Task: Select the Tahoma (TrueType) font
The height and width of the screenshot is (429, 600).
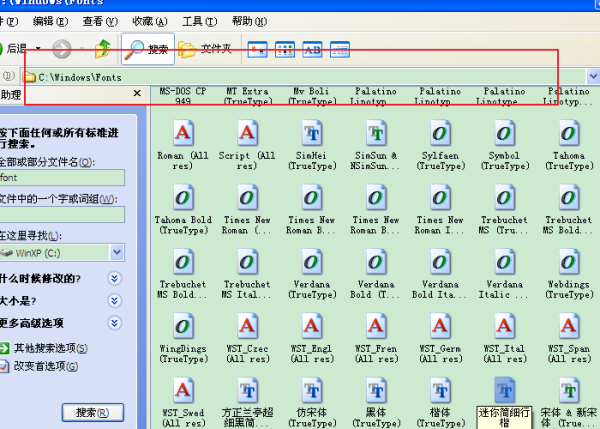Action: 569,145
